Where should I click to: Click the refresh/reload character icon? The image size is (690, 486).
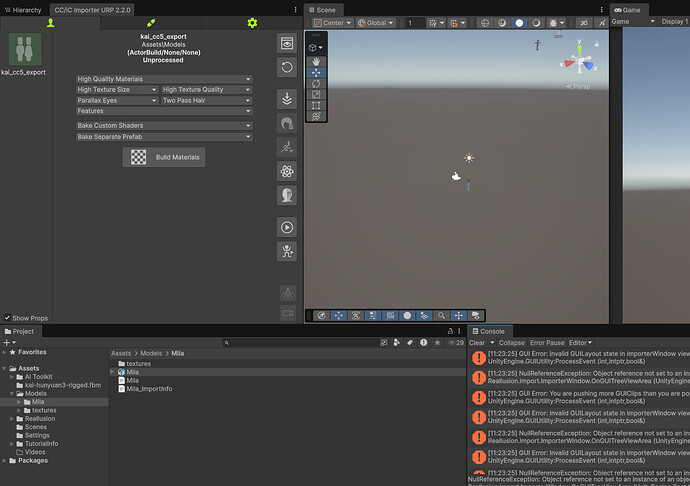pos(287,67)
